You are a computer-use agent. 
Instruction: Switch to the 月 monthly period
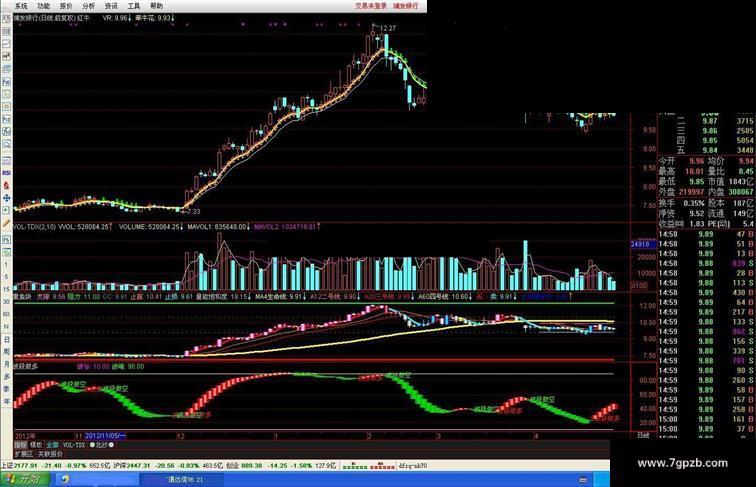point(6,364)
